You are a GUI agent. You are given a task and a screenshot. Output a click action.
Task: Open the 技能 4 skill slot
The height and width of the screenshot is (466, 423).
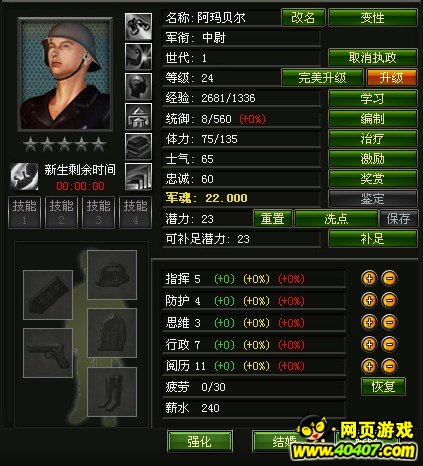[135, 212]
